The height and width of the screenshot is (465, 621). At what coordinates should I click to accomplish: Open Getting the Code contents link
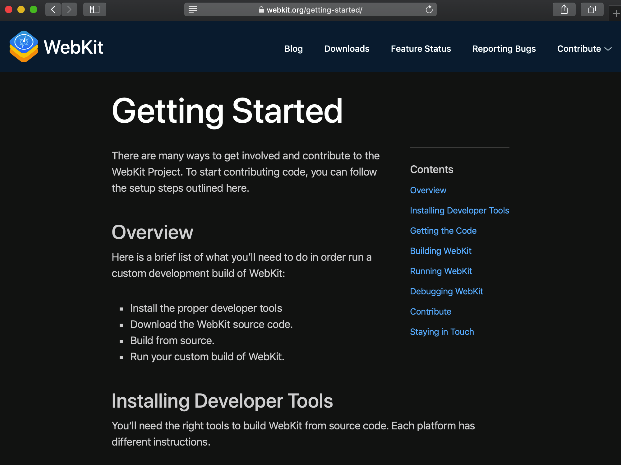click(x=443, y=231)
